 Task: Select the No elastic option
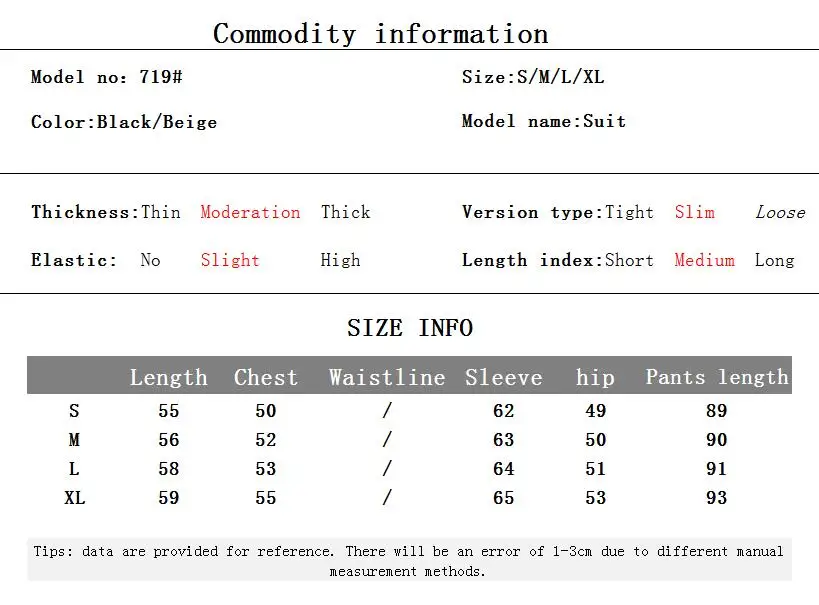(150, 260)
